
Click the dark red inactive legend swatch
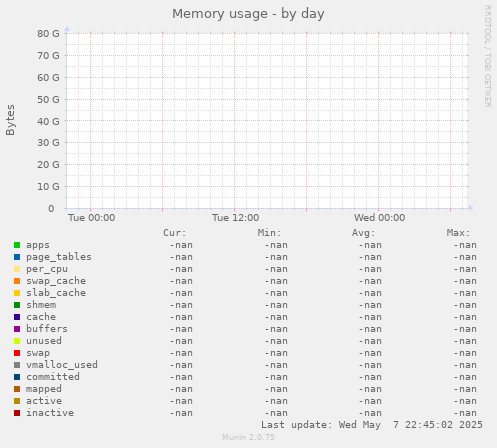(x=17, y=413)
